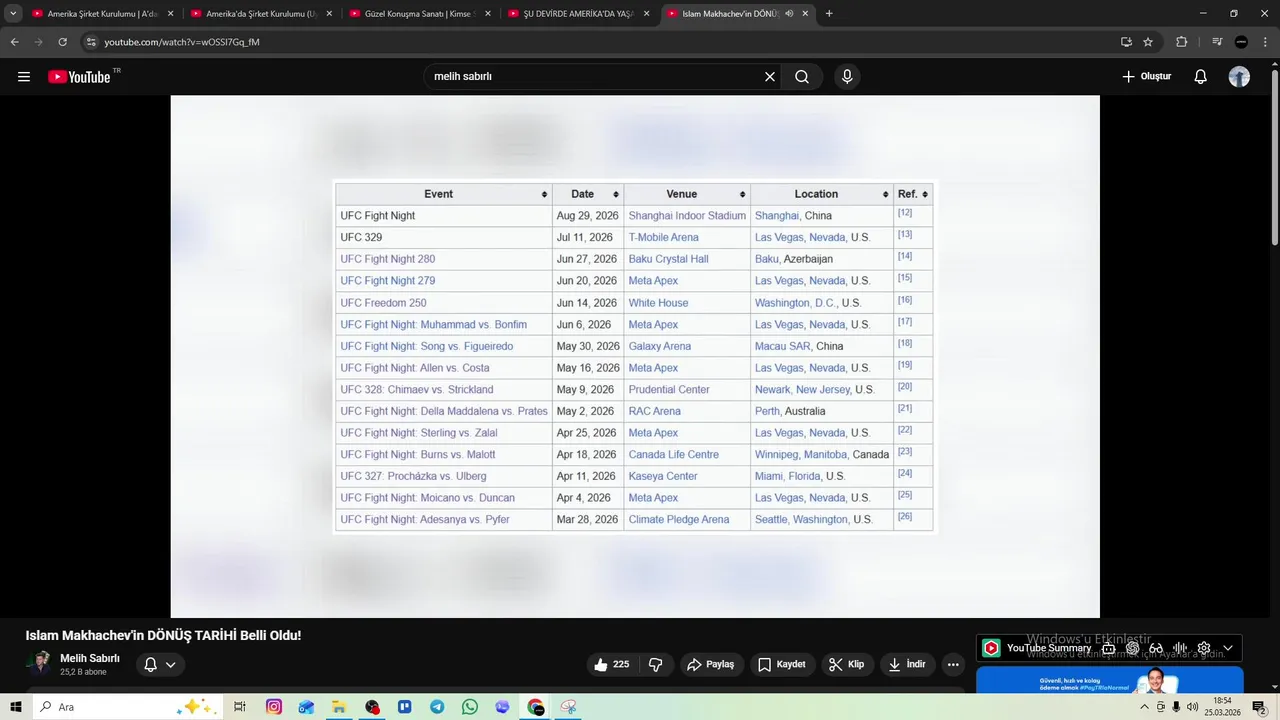Open YouTube notifications bell
This screenshot has height=720, width=1280.
1201,77
